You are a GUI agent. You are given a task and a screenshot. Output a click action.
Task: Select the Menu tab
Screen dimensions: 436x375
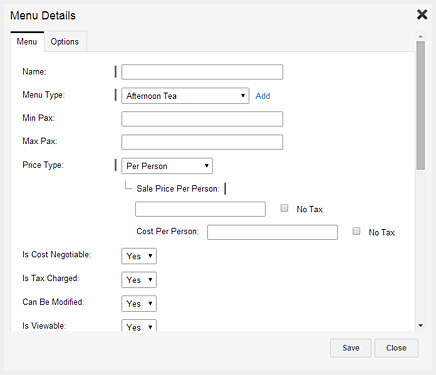[x=27, y=42]
